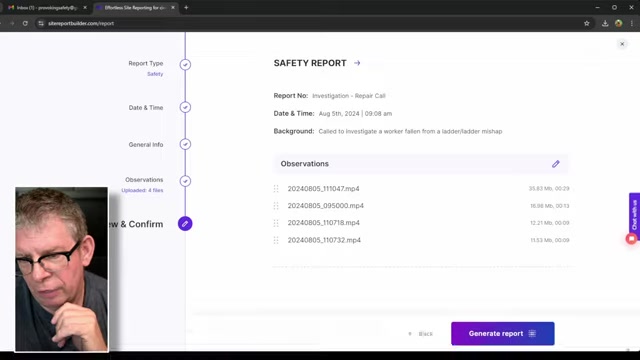Select file 20240805_110732.mp4
The width and height of the screenshot is (640, 360).
(324, 240)
